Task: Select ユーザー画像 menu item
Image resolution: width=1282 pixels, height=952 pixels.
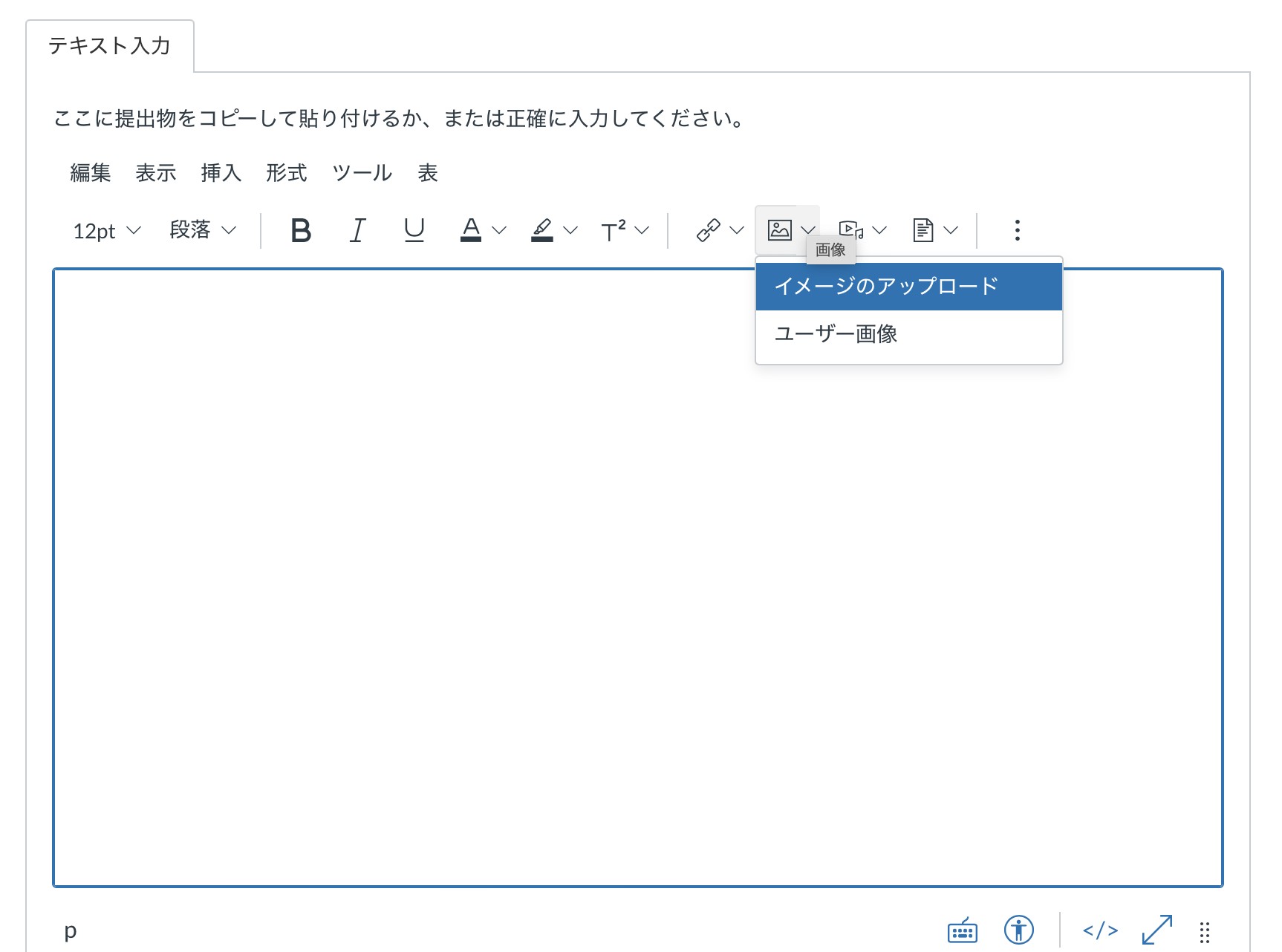Action: pyautogui.click(x=909, y=334)
